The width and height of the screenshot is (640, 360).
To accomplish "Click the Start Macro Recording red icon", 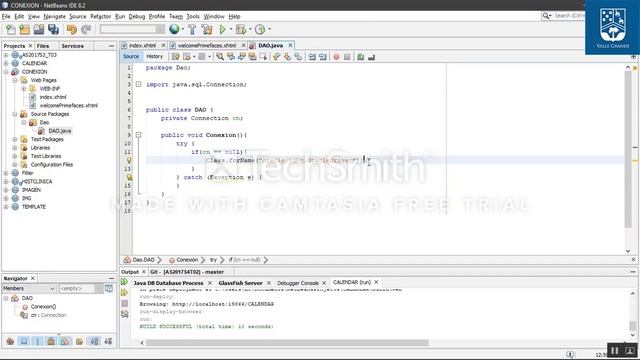I will pos(336,57).
